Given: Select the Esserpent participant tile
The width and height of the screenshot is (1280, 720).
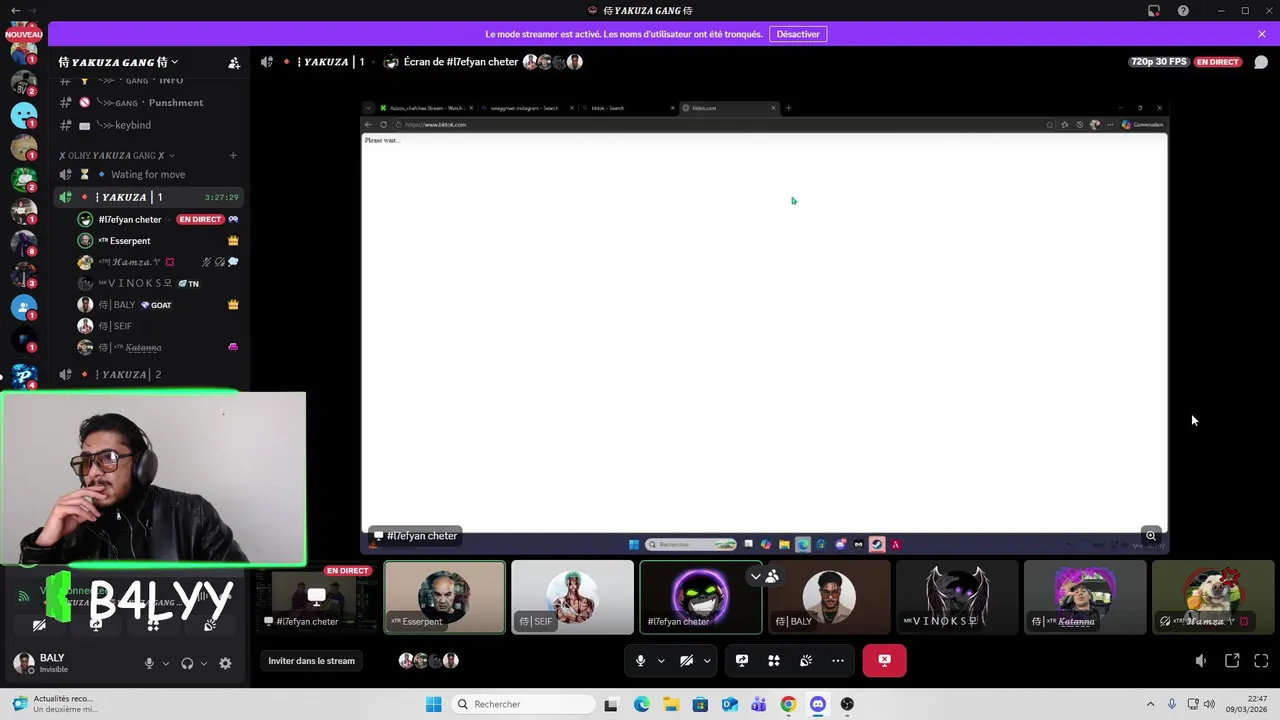Looking at the screenshot, I should 445,597.
